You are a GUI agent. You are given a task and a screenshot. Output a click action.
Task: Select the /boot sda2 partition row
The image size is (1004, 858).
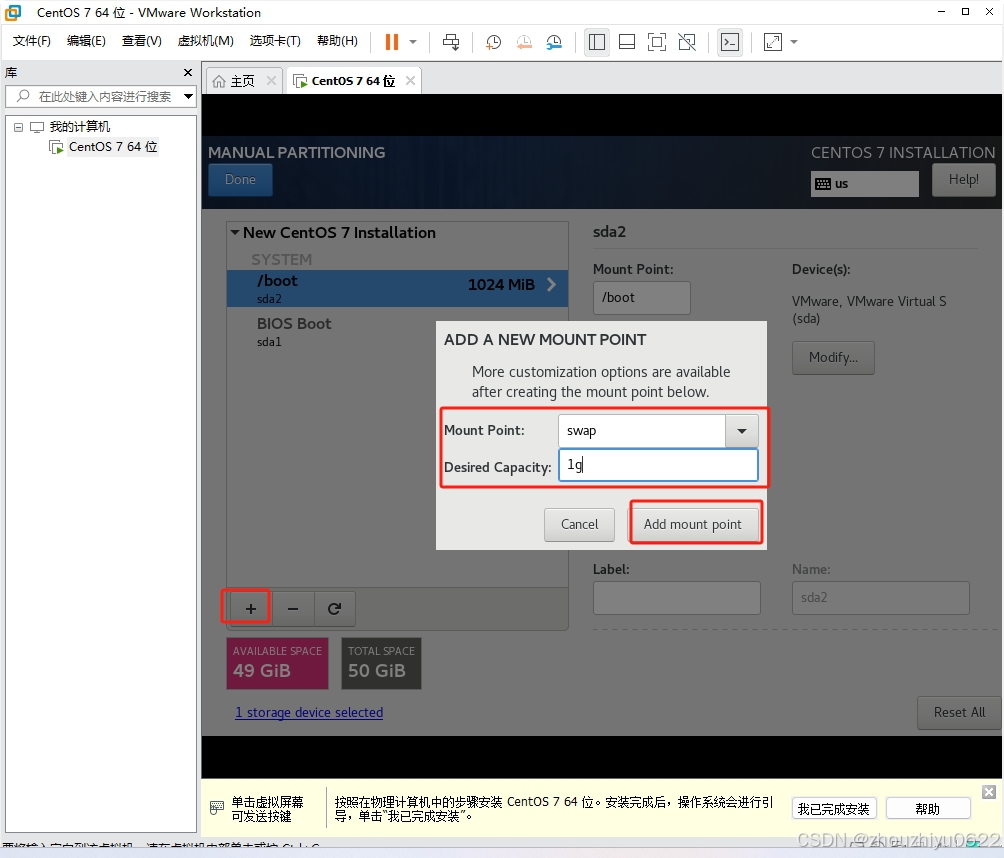point(397,288)
